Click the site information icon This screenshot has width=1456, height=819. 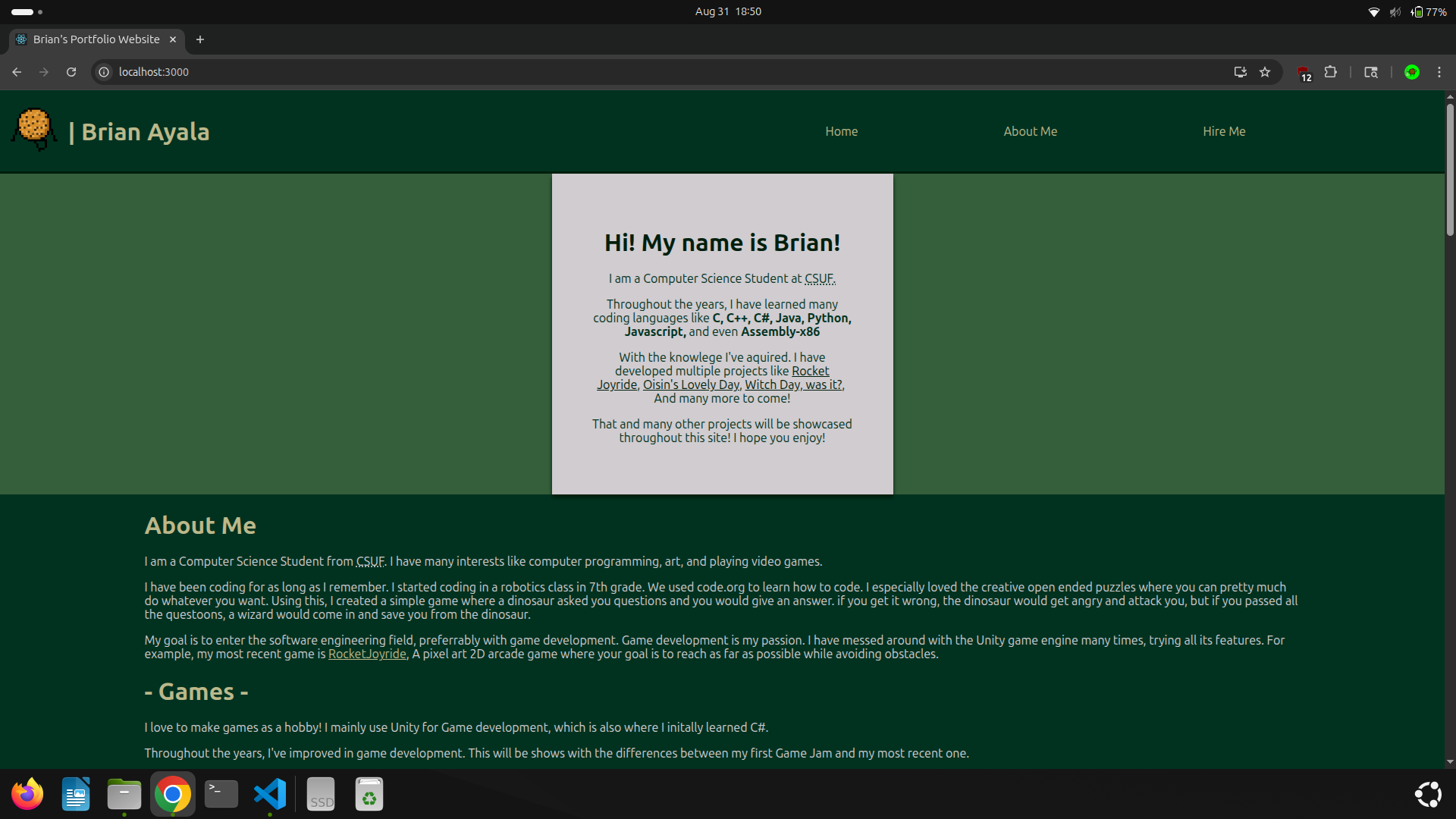(x=102, y=72)
